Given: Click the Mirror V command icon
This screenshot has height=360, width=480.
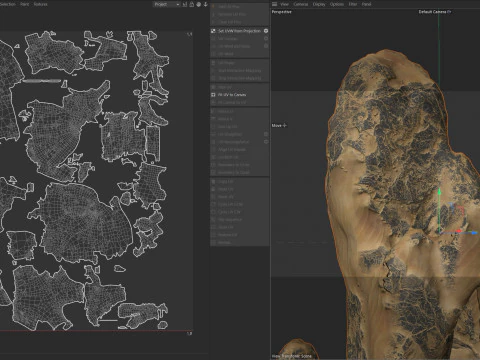Looking at the screenshot, I should coord(213,119).
